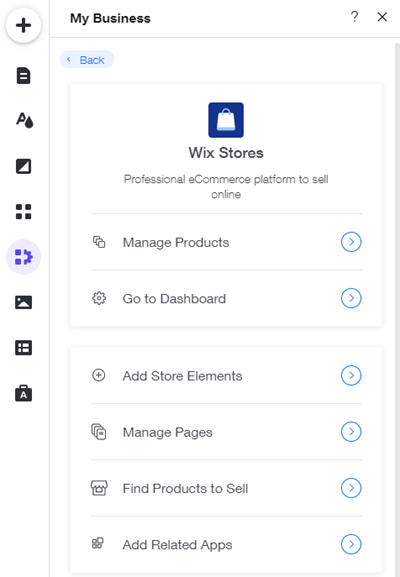Click the Go to Dashboard gear icon

click(x=99, y=298)
